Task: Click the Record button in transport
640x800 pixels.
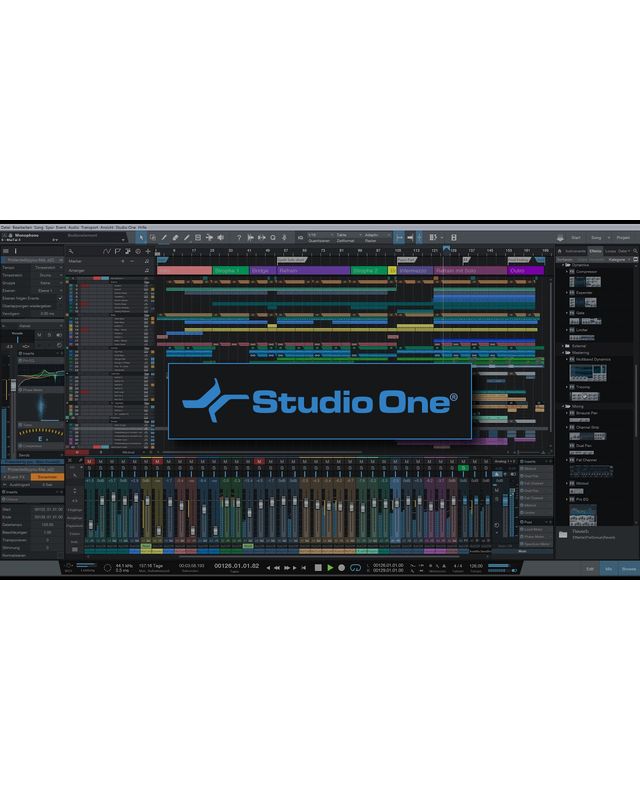Action: point(341,568)
